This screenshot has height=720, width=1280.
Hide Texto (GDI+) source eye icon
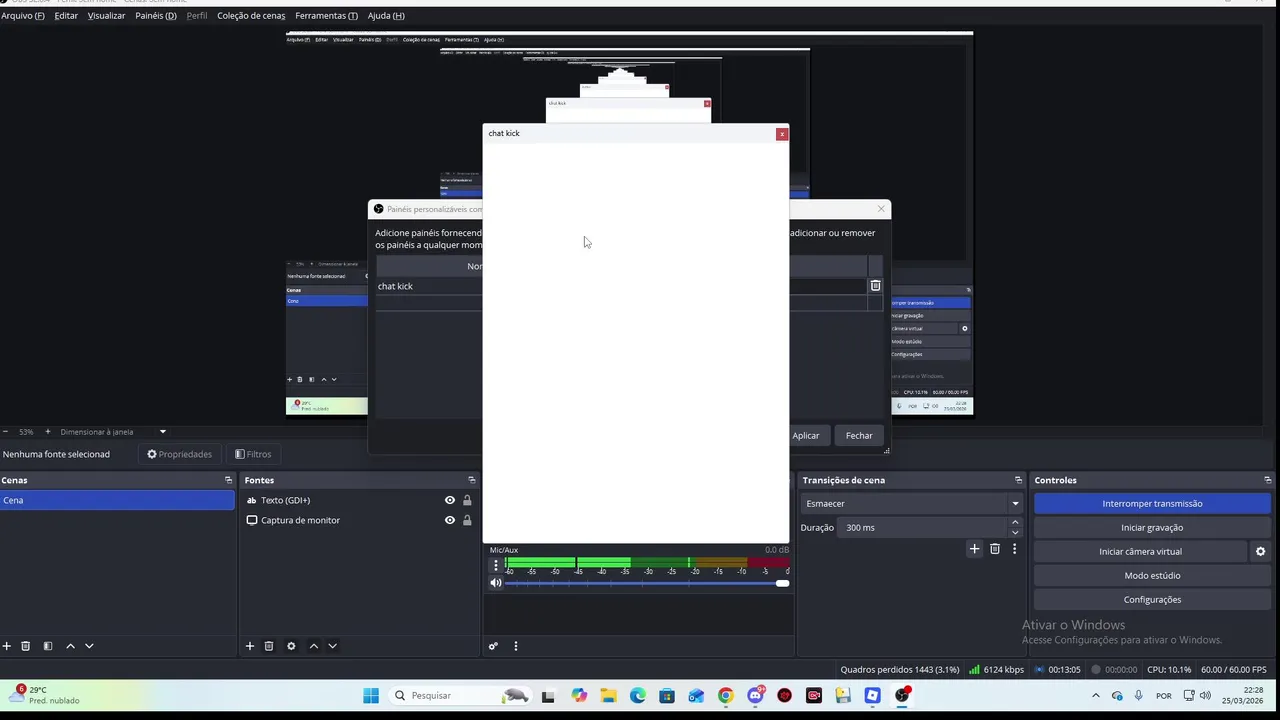pos(450,500)
